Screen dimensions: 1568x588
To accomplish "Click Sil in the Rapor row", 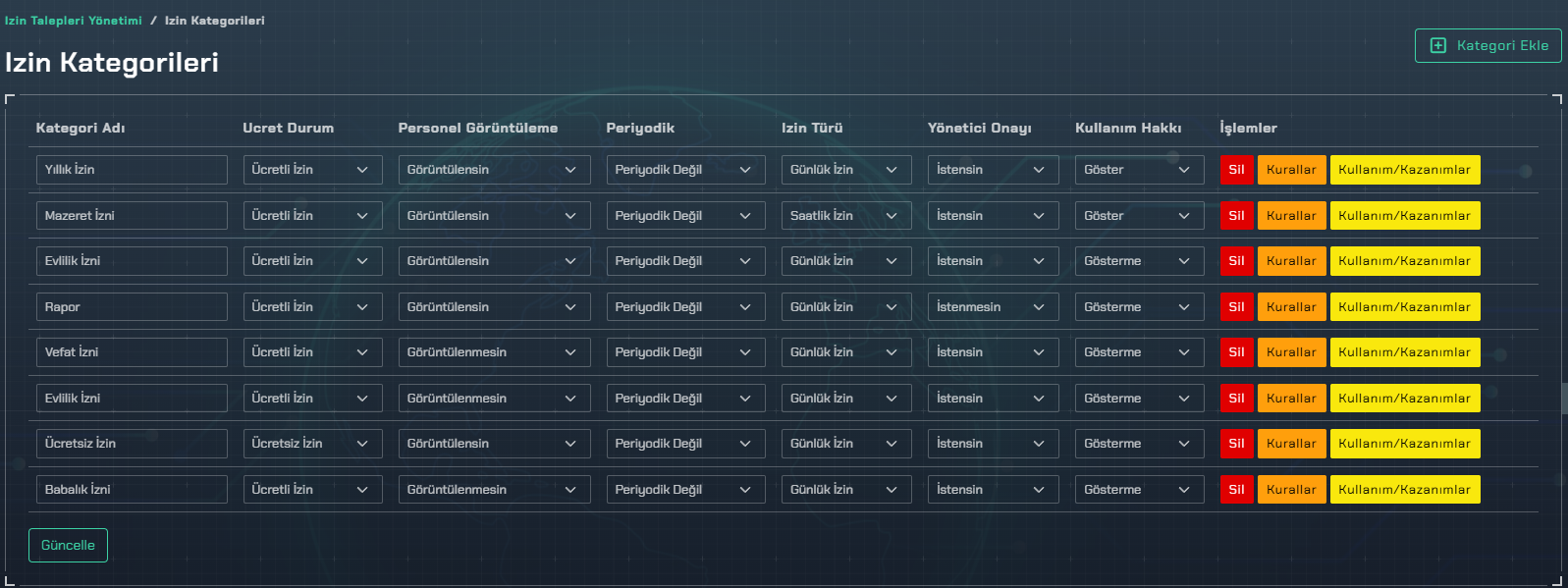I will [x=1236, y=307].
